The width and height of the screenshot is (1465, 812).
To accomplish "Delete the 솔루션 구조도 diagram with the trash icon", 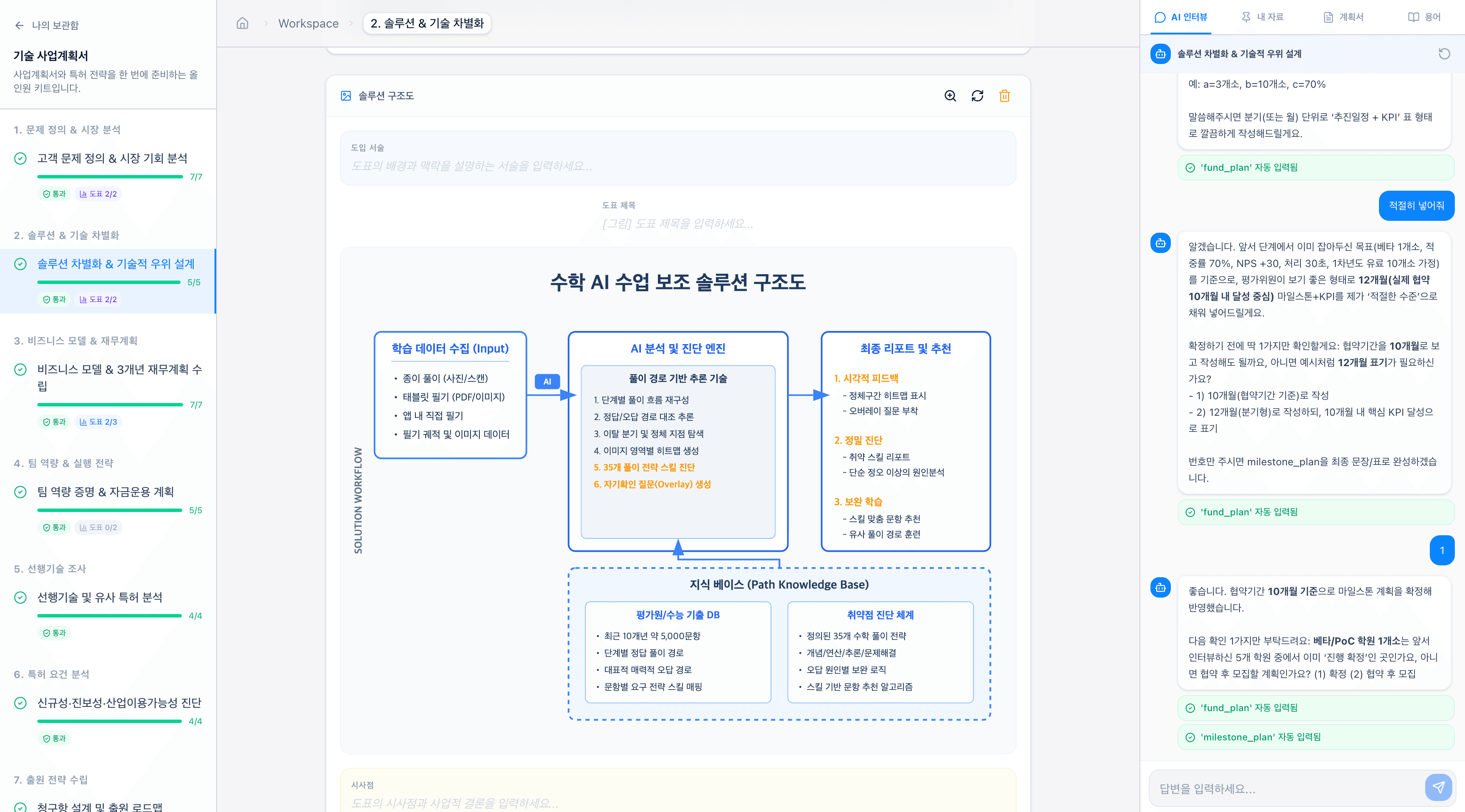I will 1004,95.
